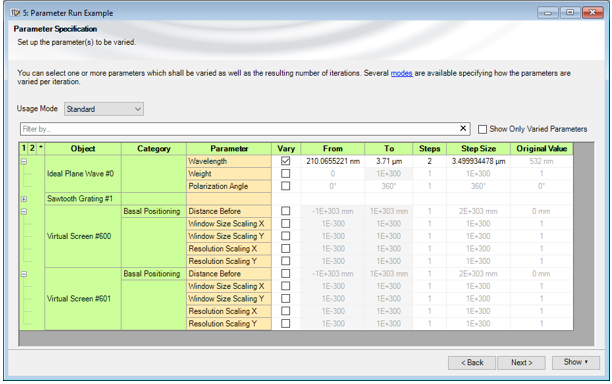Expand the Sawtooth Grating #1 node
612x384 pixels.
pyautogui.click(x=24, y=199)
